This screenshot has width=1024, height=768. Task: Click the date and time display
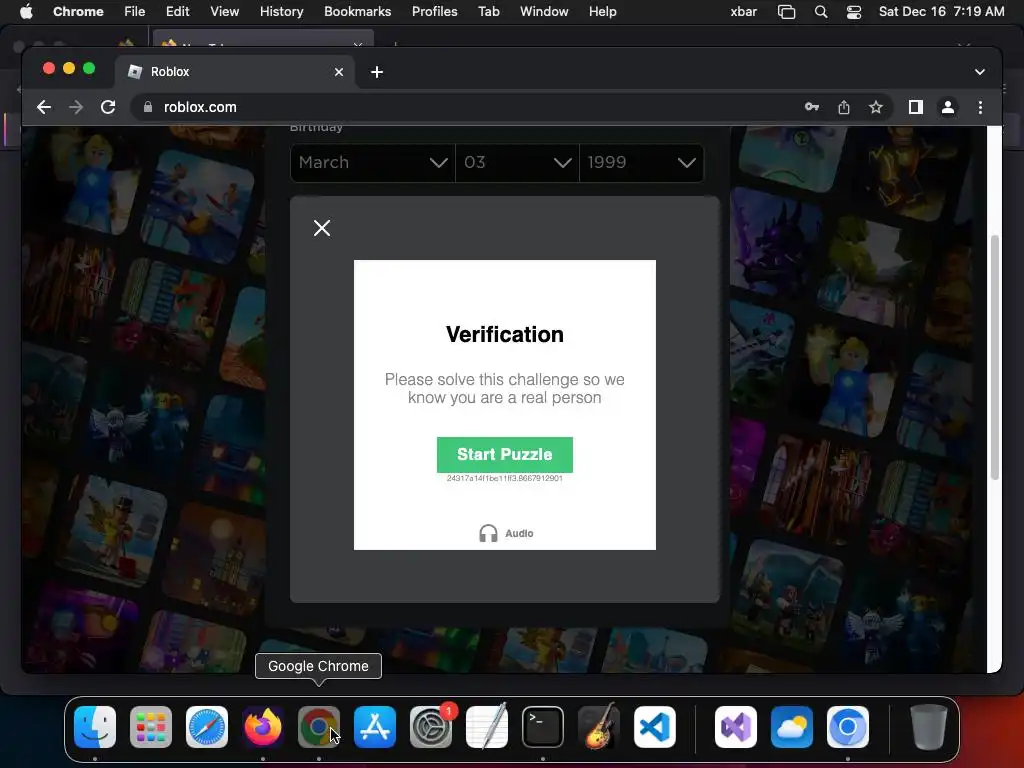pos(941,11)
